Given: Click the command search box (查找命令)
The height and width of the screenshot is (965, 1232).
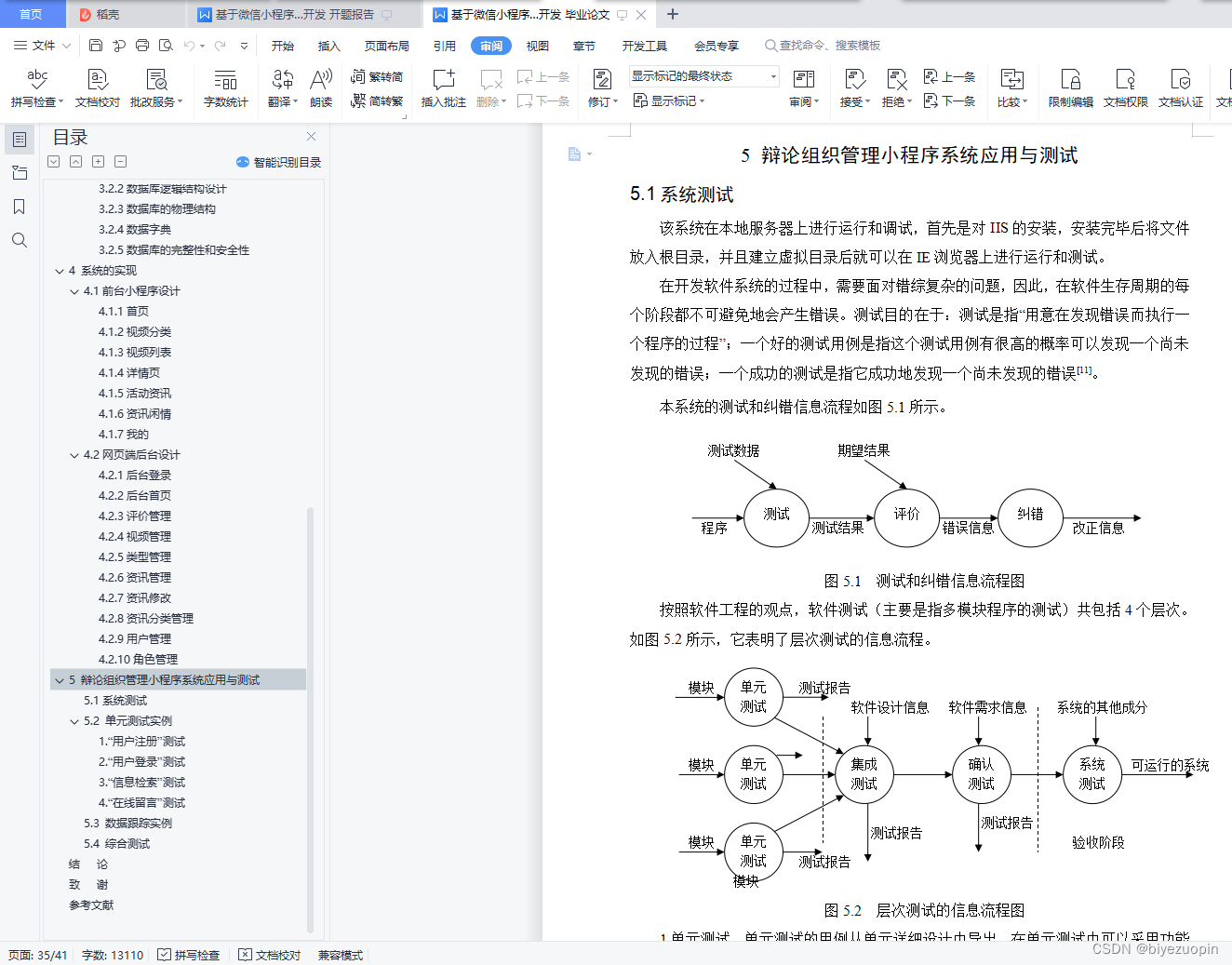Looking at the screenshot, I should pos(824,45).
